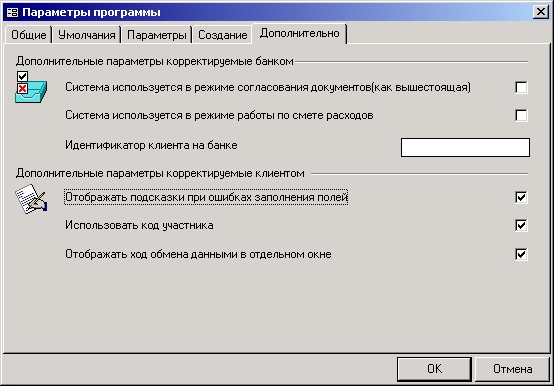Click the document tray icon with checkmark
Image resolution: width=554 pixels, height=386 pixels.
point(31,87)
